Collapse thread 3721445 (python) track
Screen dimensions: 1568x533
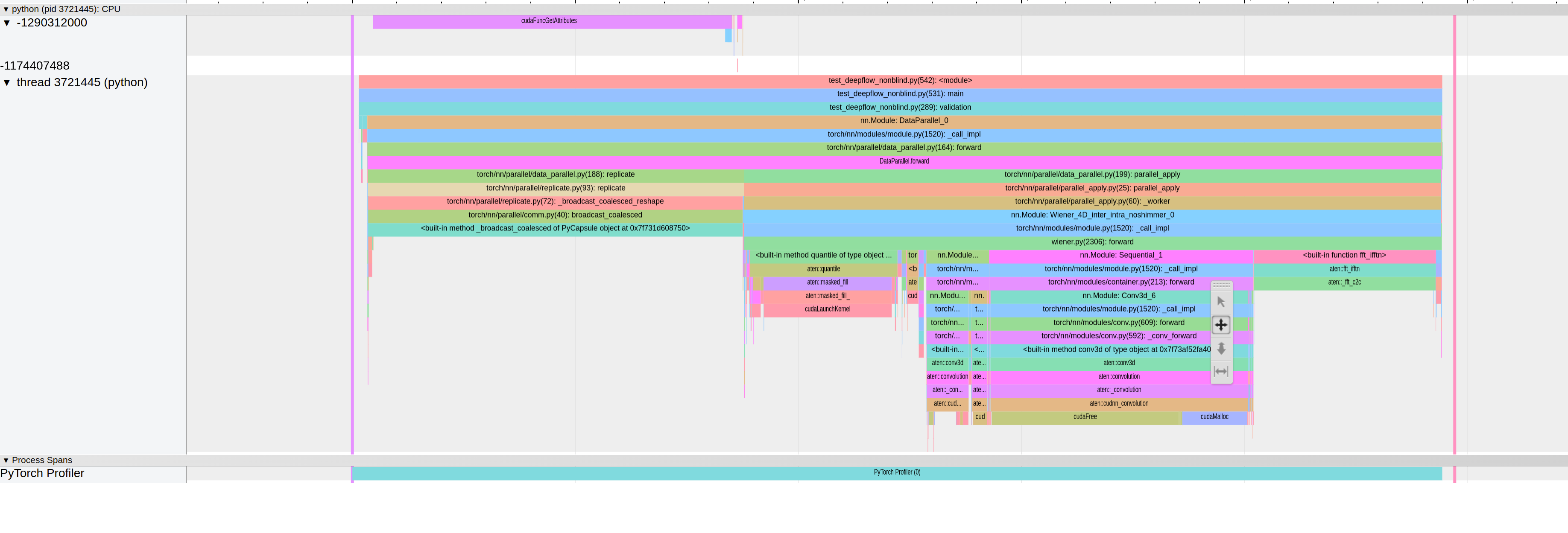7,83
